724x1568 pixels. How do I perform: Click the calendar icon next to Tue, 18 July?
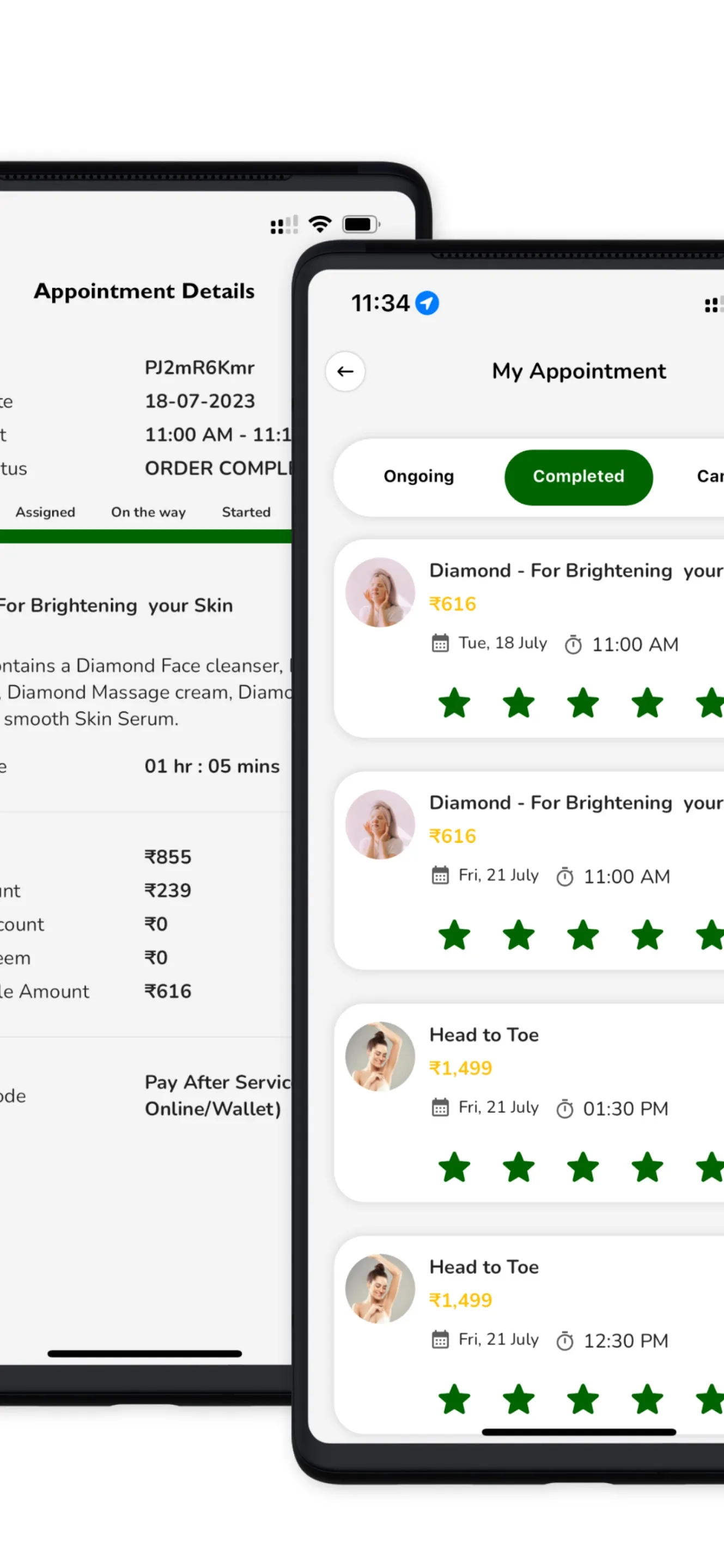point(440,644)
